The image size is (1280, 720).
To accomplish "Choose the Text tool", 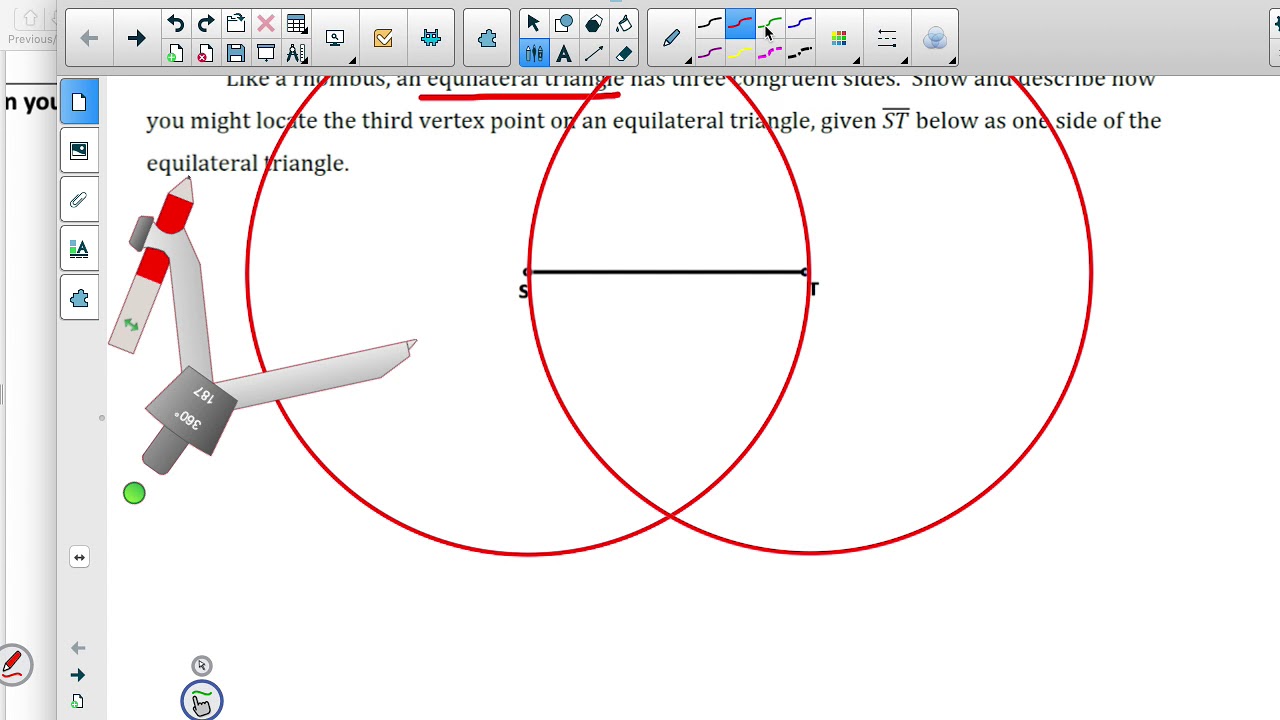I will pyautogui.click(x=564, y=53).
